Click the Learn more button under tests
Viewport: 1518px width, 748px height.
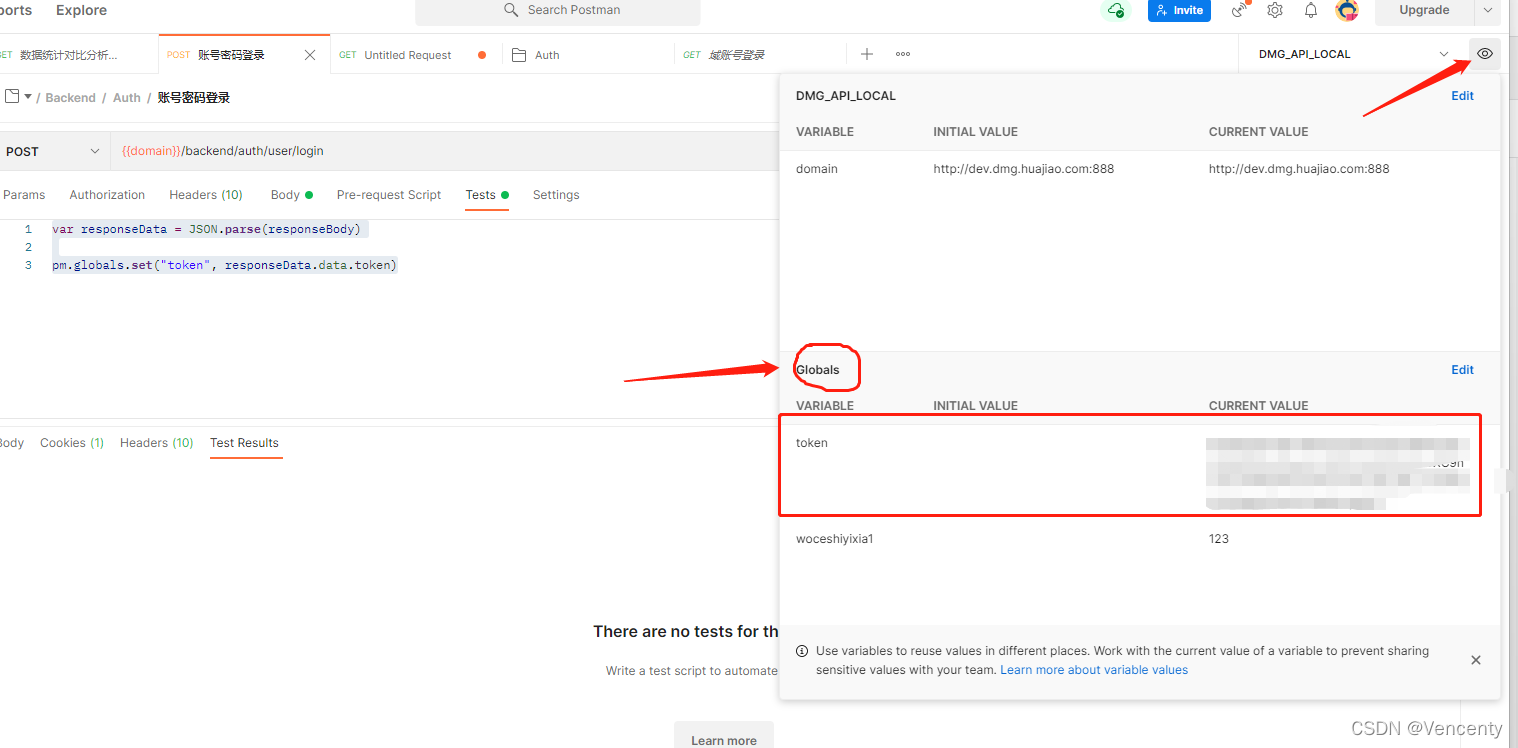(x=724, y=738)
